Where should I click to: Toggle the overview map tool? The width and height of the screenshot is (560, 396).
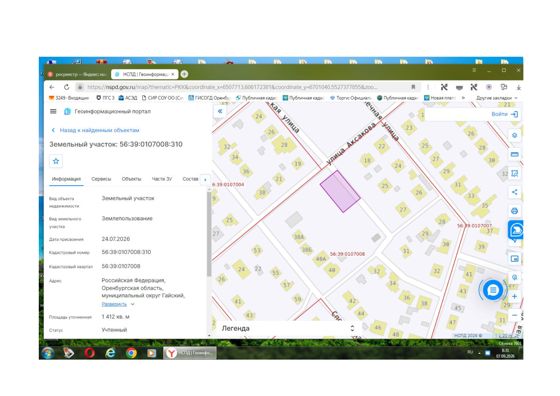[x=515, y=259]
